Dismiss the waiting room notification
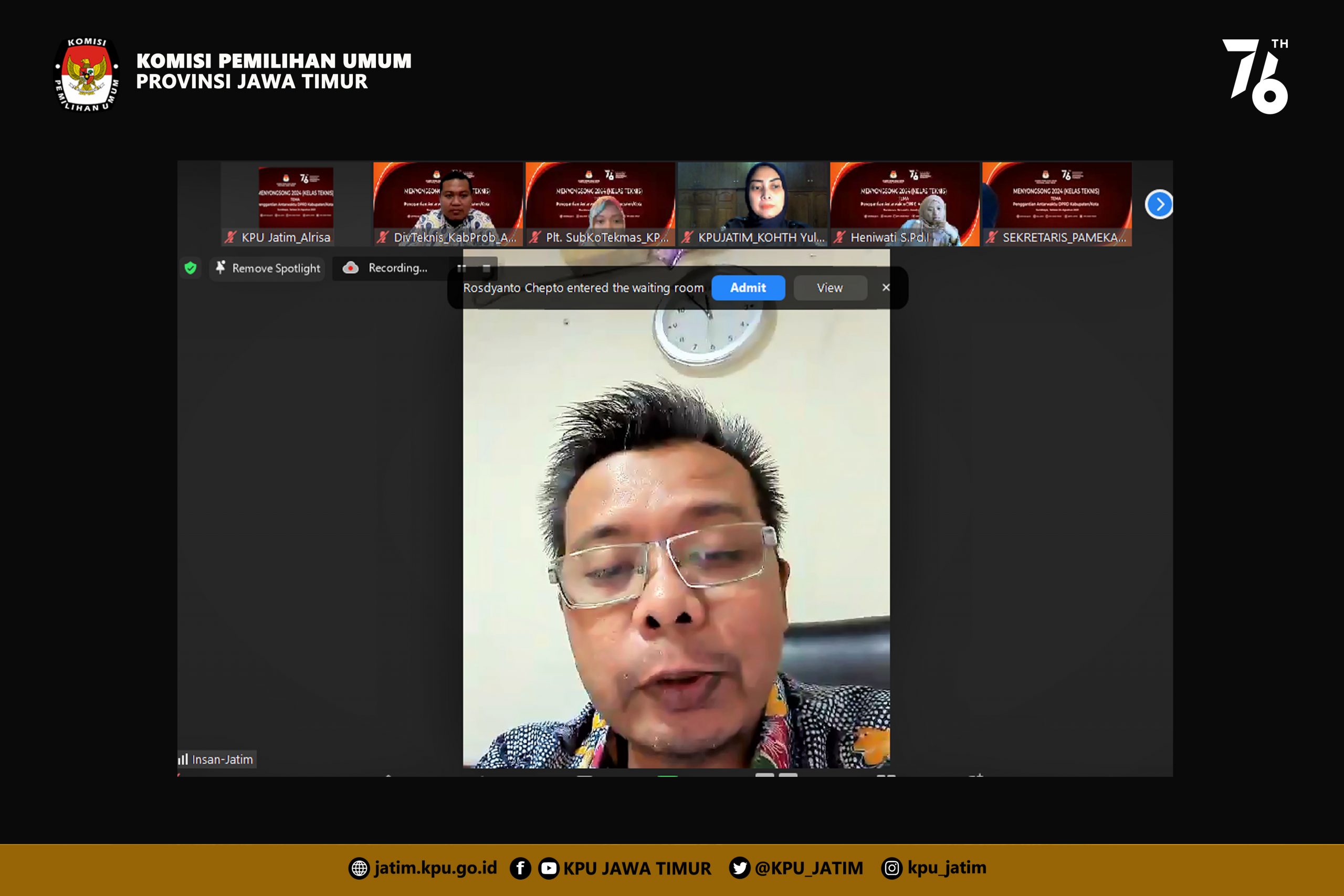 pyautogui.click(x=886, y=288)
